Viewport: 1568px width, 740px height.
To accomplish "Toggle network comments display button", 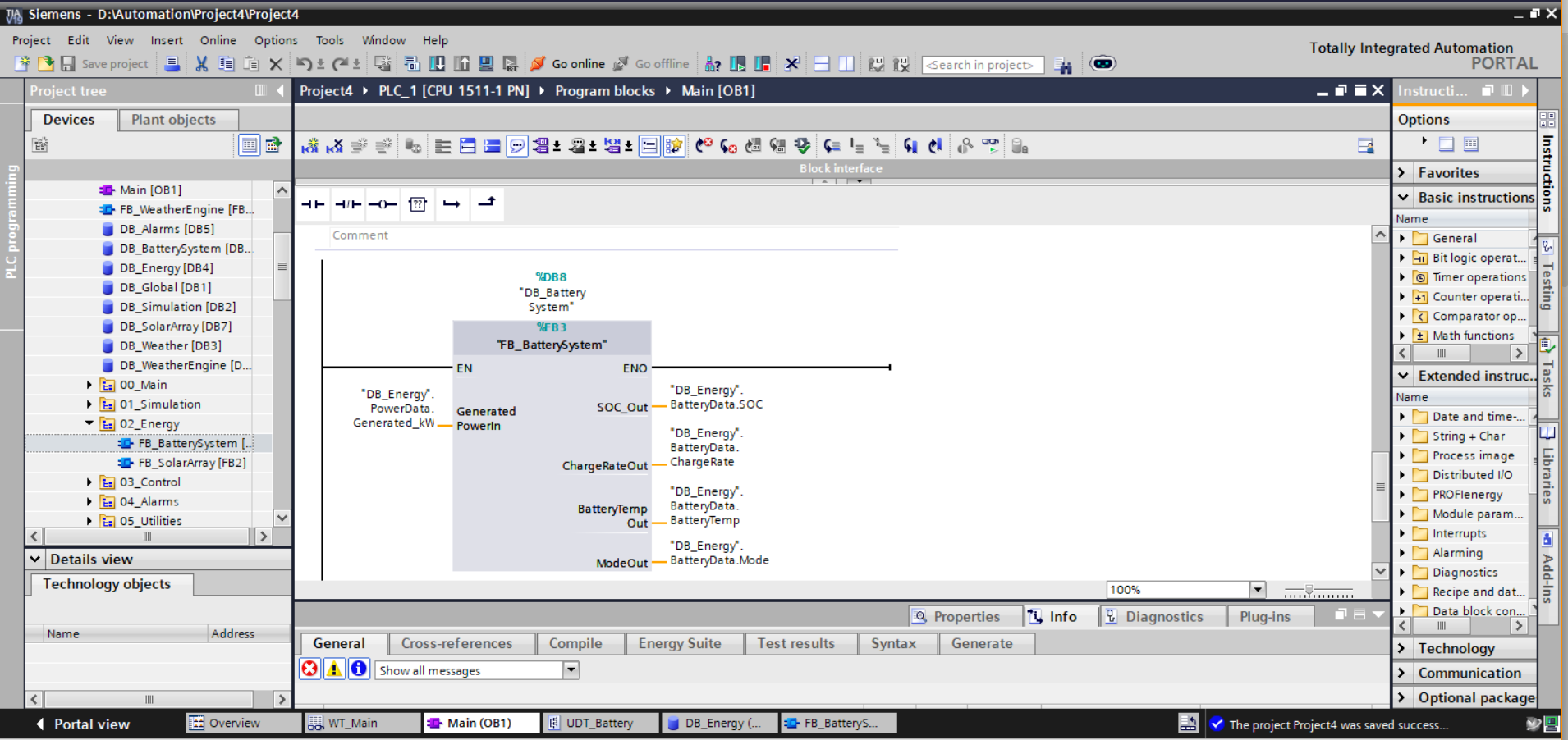I will [x=649, y=146].
